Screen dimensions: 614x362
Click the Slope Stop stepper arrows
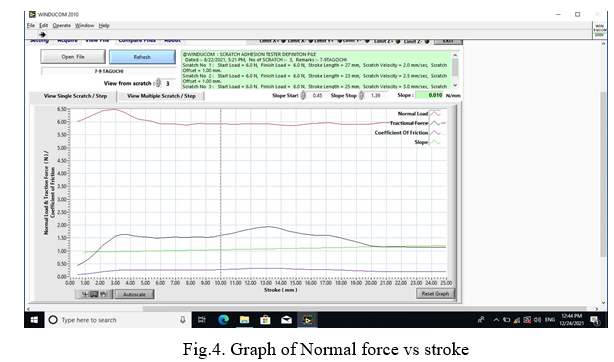pos(361,95)
